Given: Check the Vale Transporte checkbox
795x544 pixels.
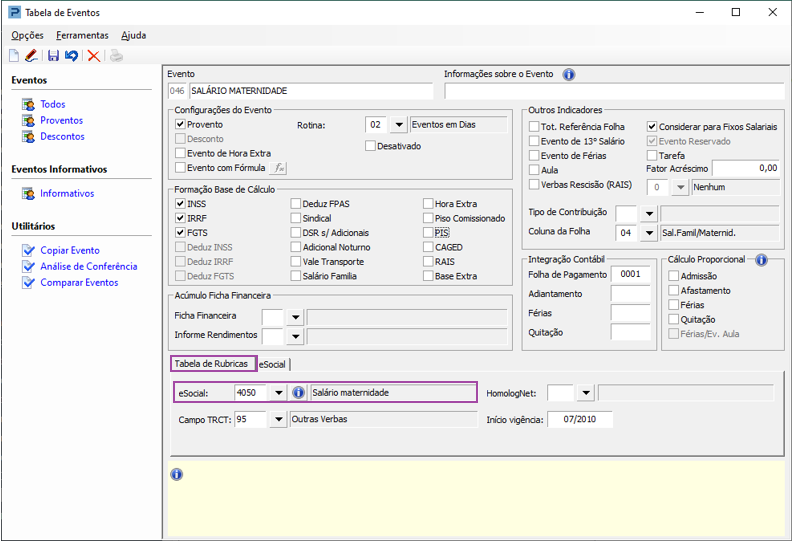Looking at the screenshot, I should [x=296, y=262].
